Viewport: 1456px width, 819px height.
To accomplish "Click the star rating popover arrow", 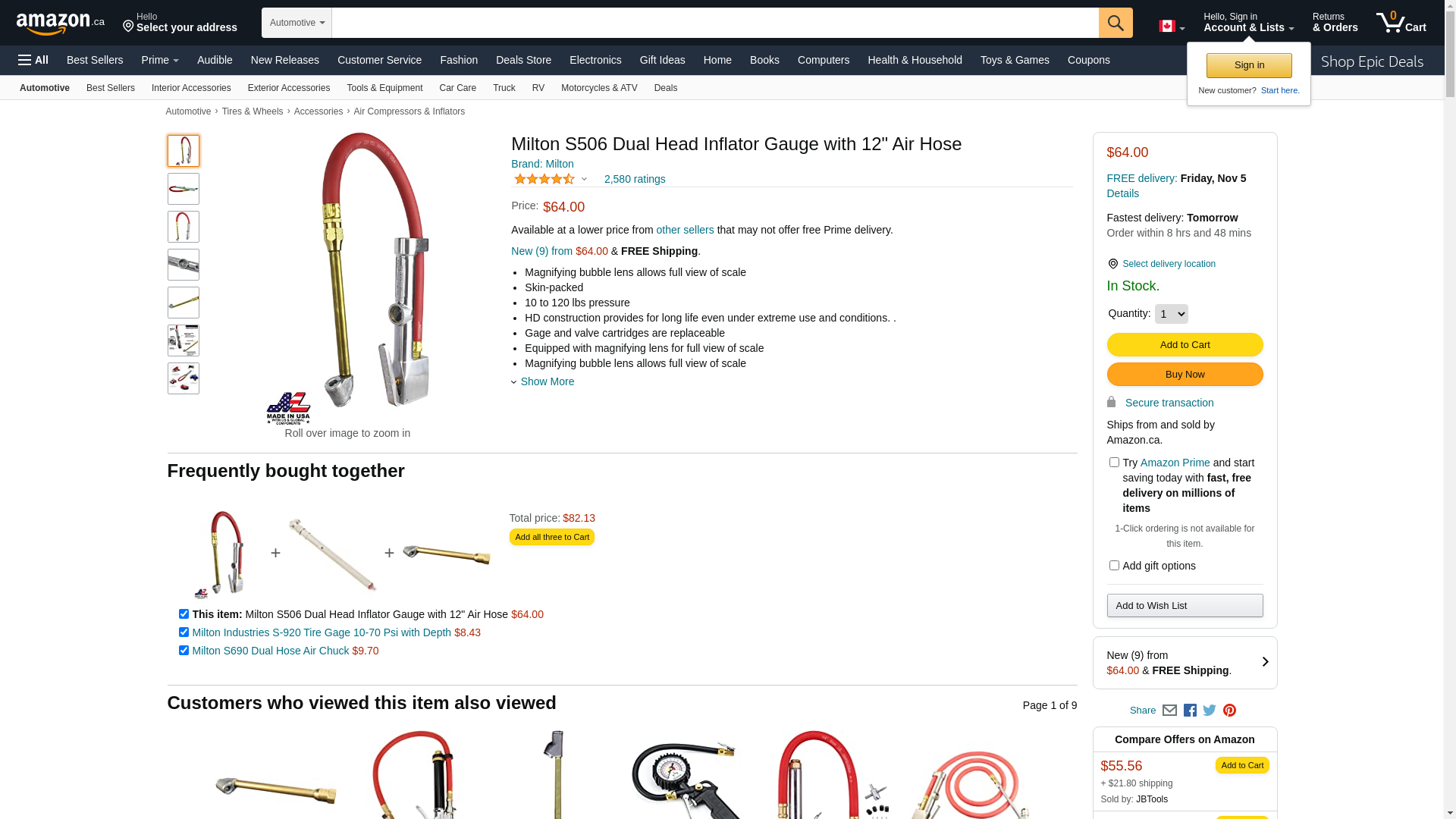I will (x=584, y=180).
